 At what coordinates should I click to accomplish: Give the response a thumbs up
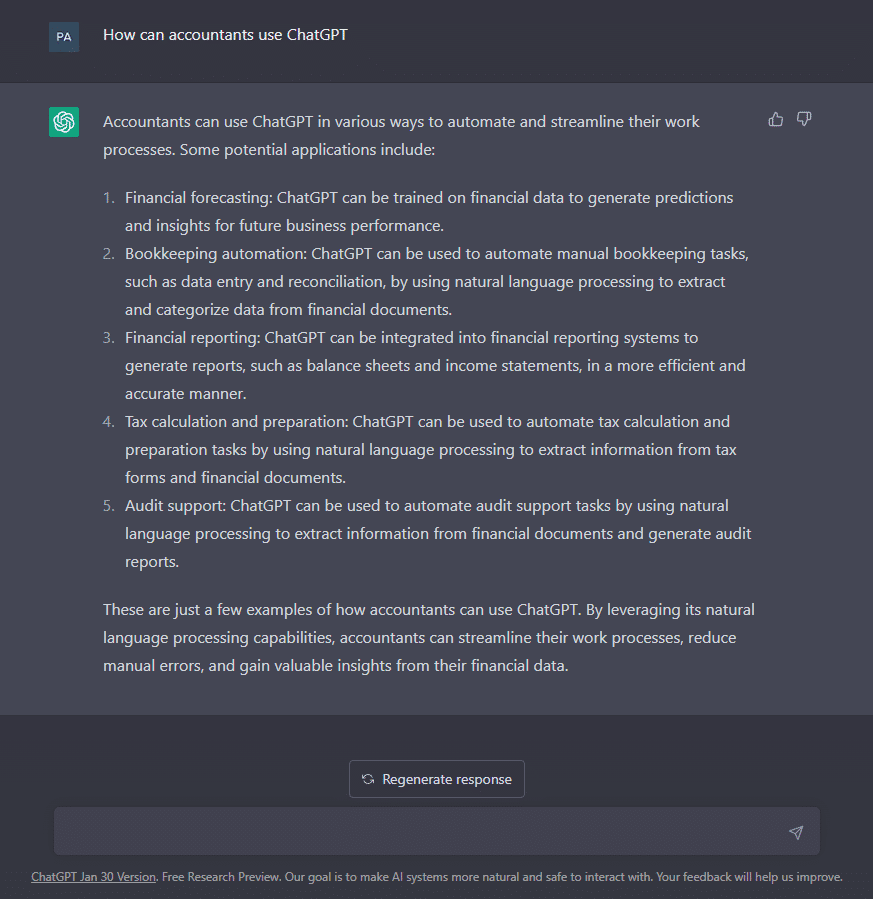[776, 119]
